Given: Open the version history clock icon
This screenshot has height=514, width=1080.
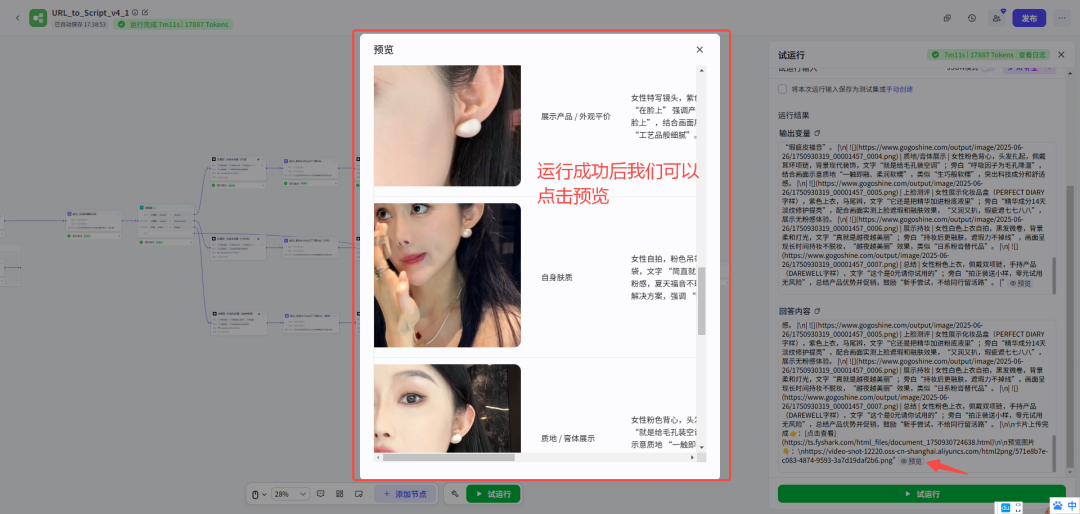Looking at the screenshot, I should pyautogui.click(x=971, y=18).
